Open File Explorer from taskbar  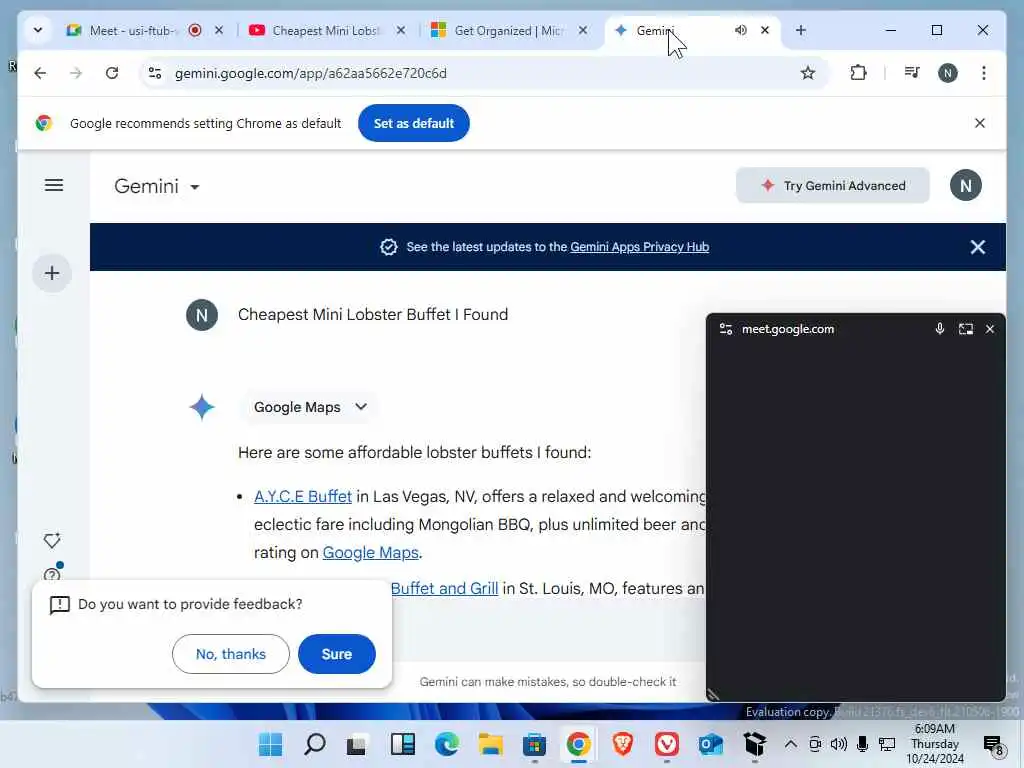[490, 744]
